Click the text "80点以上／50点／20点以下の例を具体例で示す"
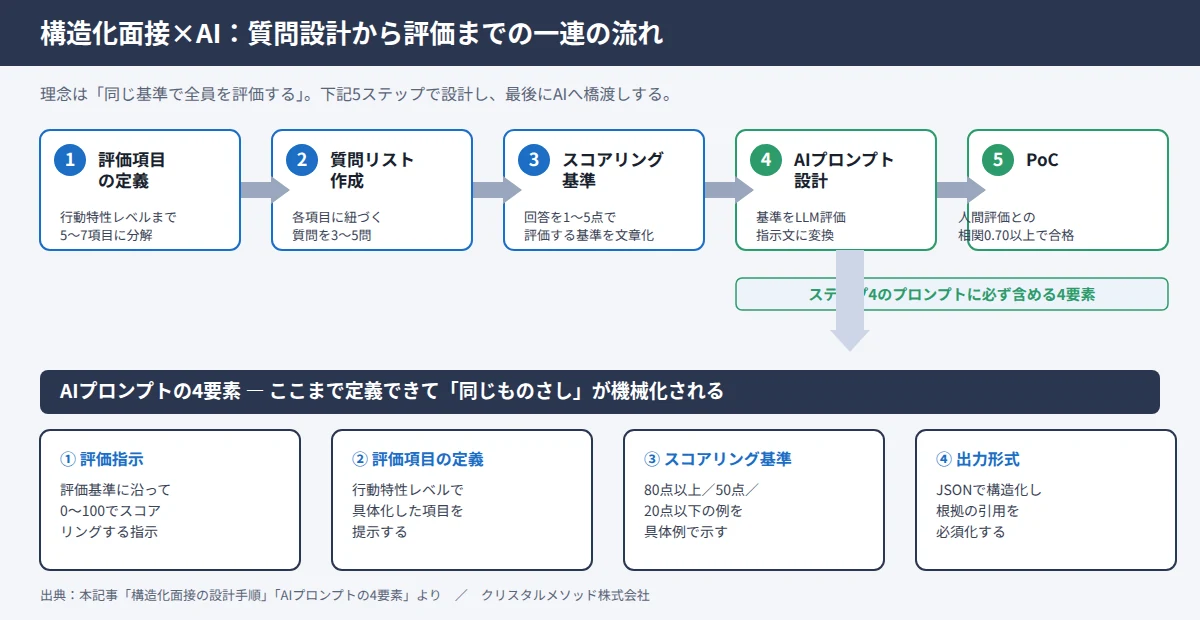The height and width of the screenshot is (620, 1200). click(x=702, y=511)
